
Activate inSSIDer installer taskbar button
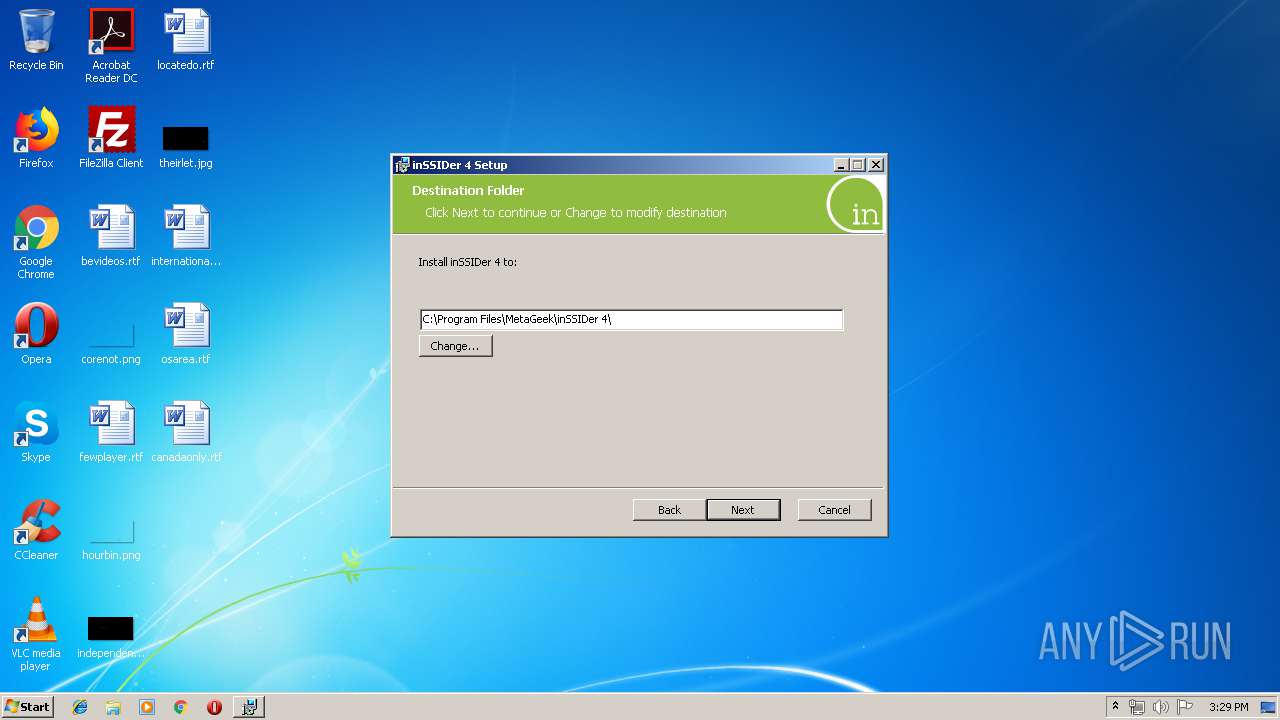coord(249,707)
